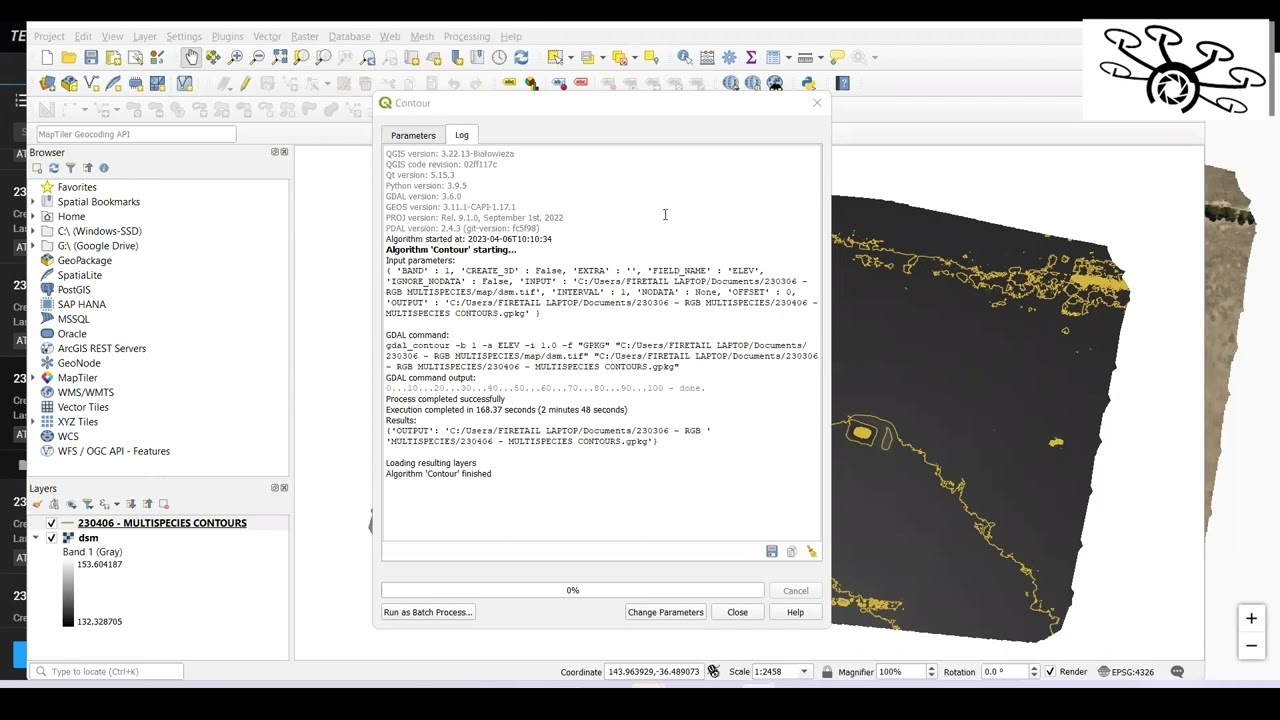
Task: Click the Type to locate search box
Action: coord(107,672)
